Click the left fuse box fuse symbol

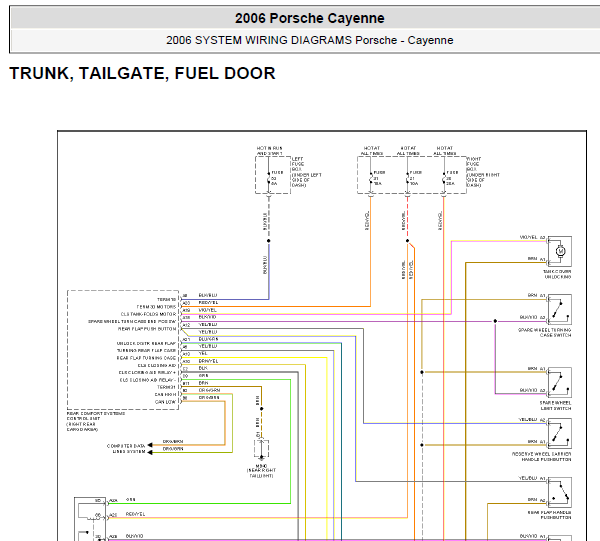[x=269, y=178]
